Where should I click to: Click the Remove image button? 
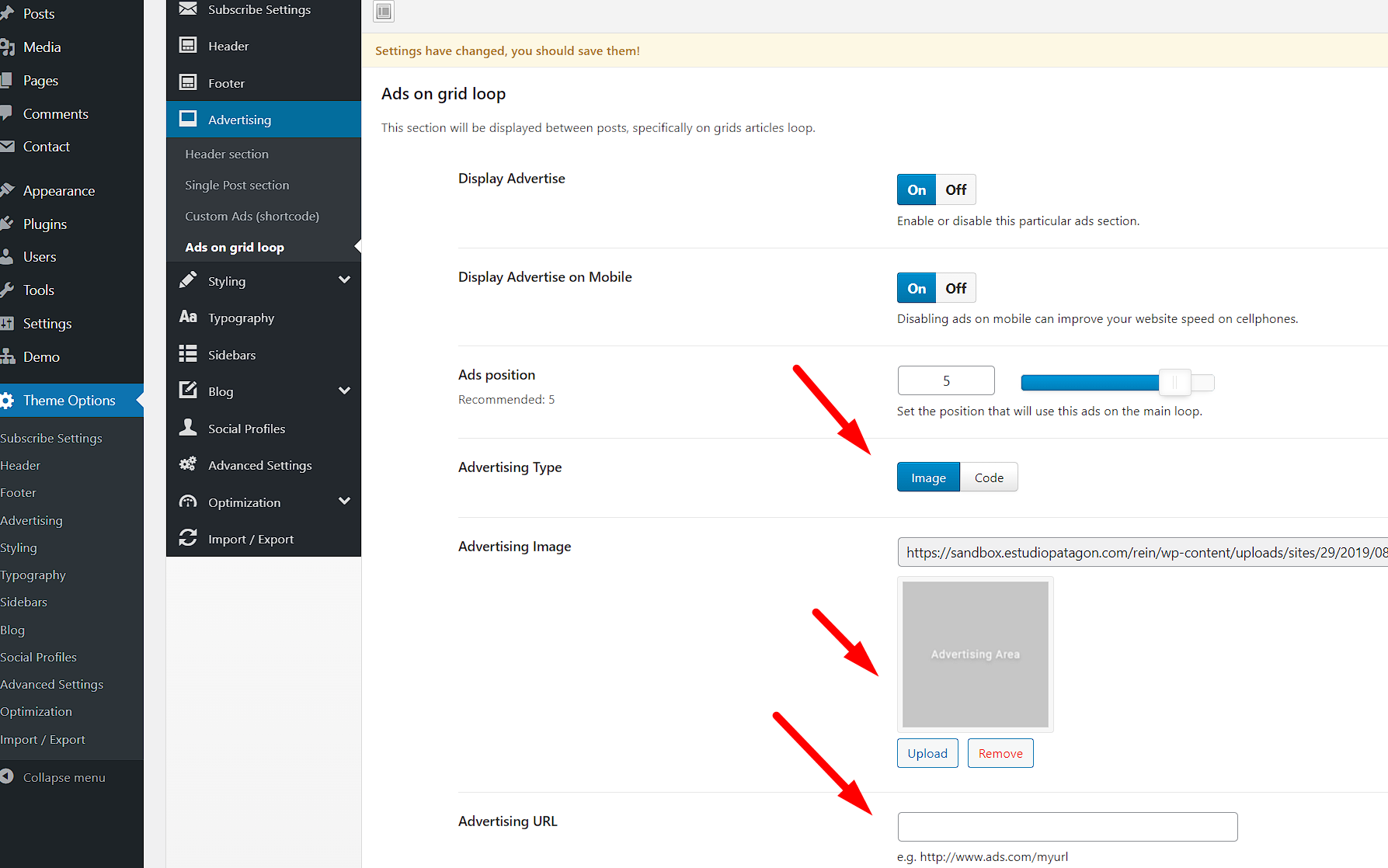(1000, 753)
